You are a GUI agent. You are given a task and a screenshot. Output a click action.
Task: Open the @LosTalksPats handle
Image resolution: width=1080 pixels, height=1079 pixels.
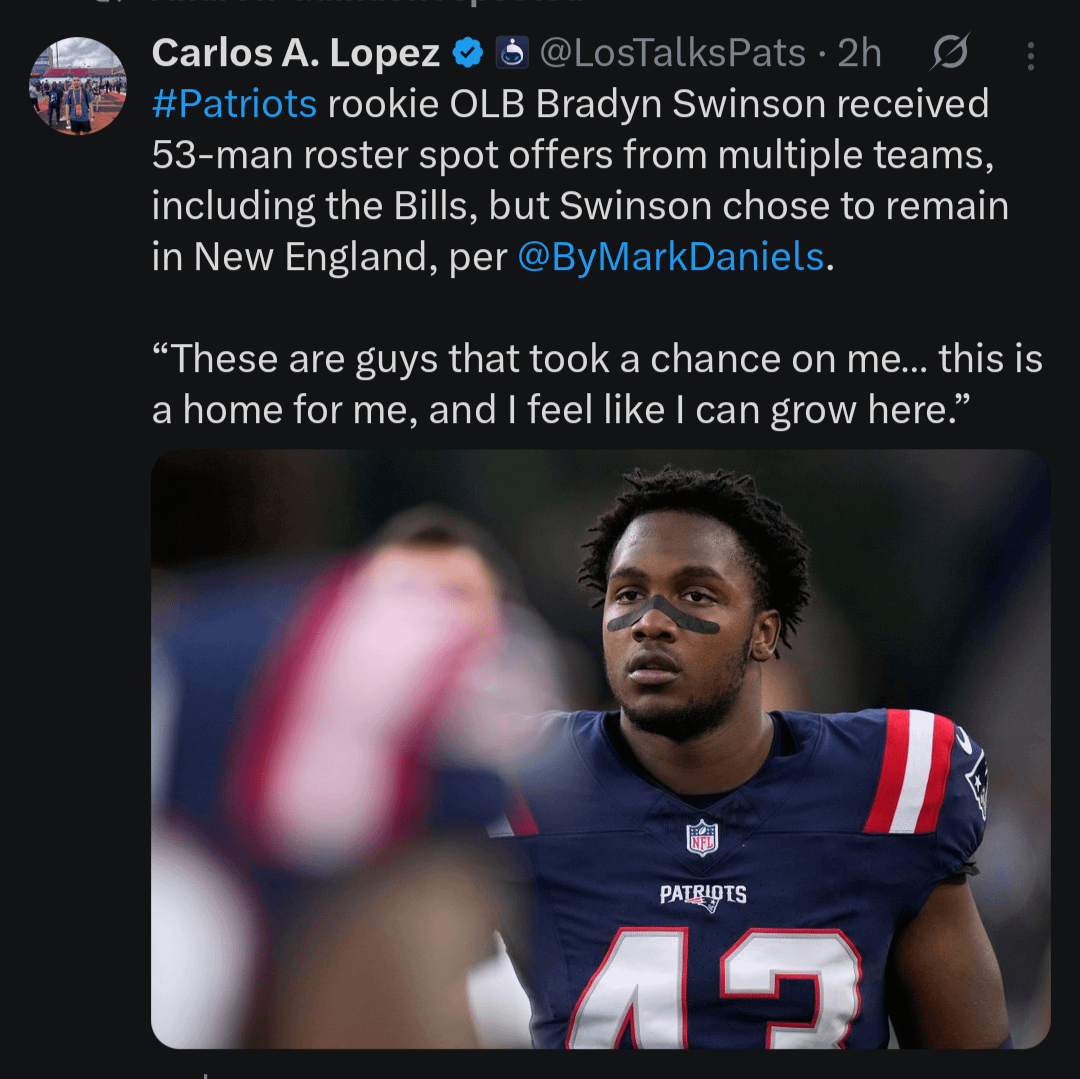(672, 54)
